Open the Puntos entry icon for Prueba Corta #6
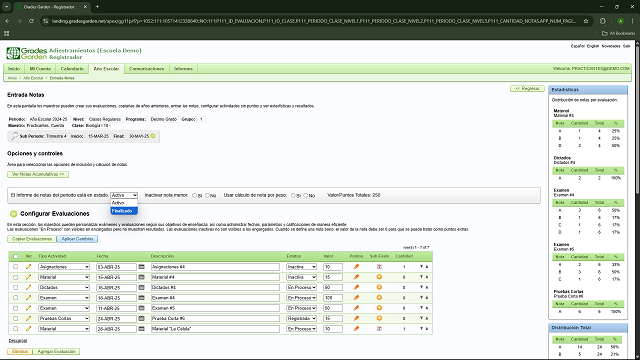The image size is (640, 360). pos(356,318)
